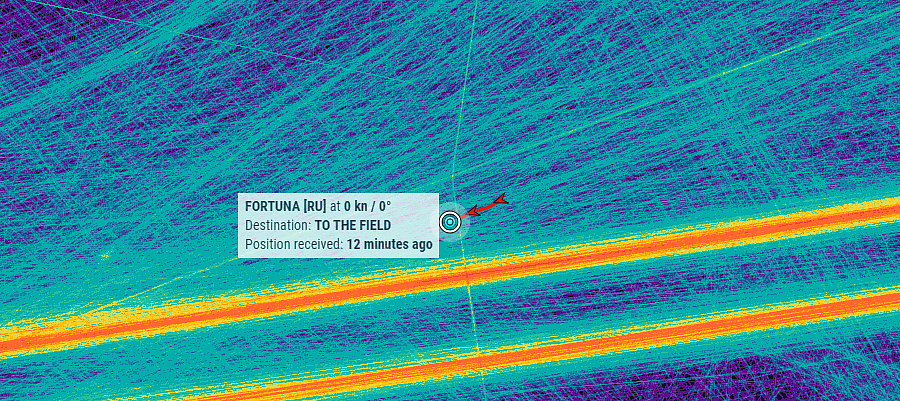Select the FORTUNA stationary vessel circle marker

[450, 222]
